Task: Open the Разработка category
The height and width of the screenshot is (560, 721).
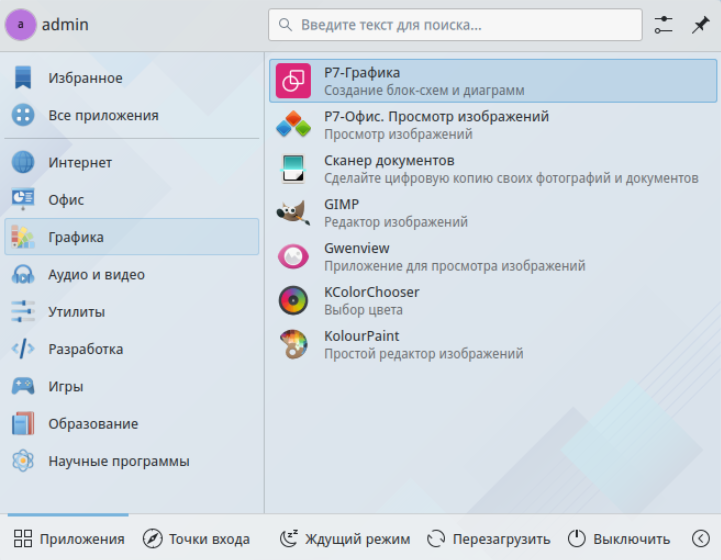Action: [132, 349]
